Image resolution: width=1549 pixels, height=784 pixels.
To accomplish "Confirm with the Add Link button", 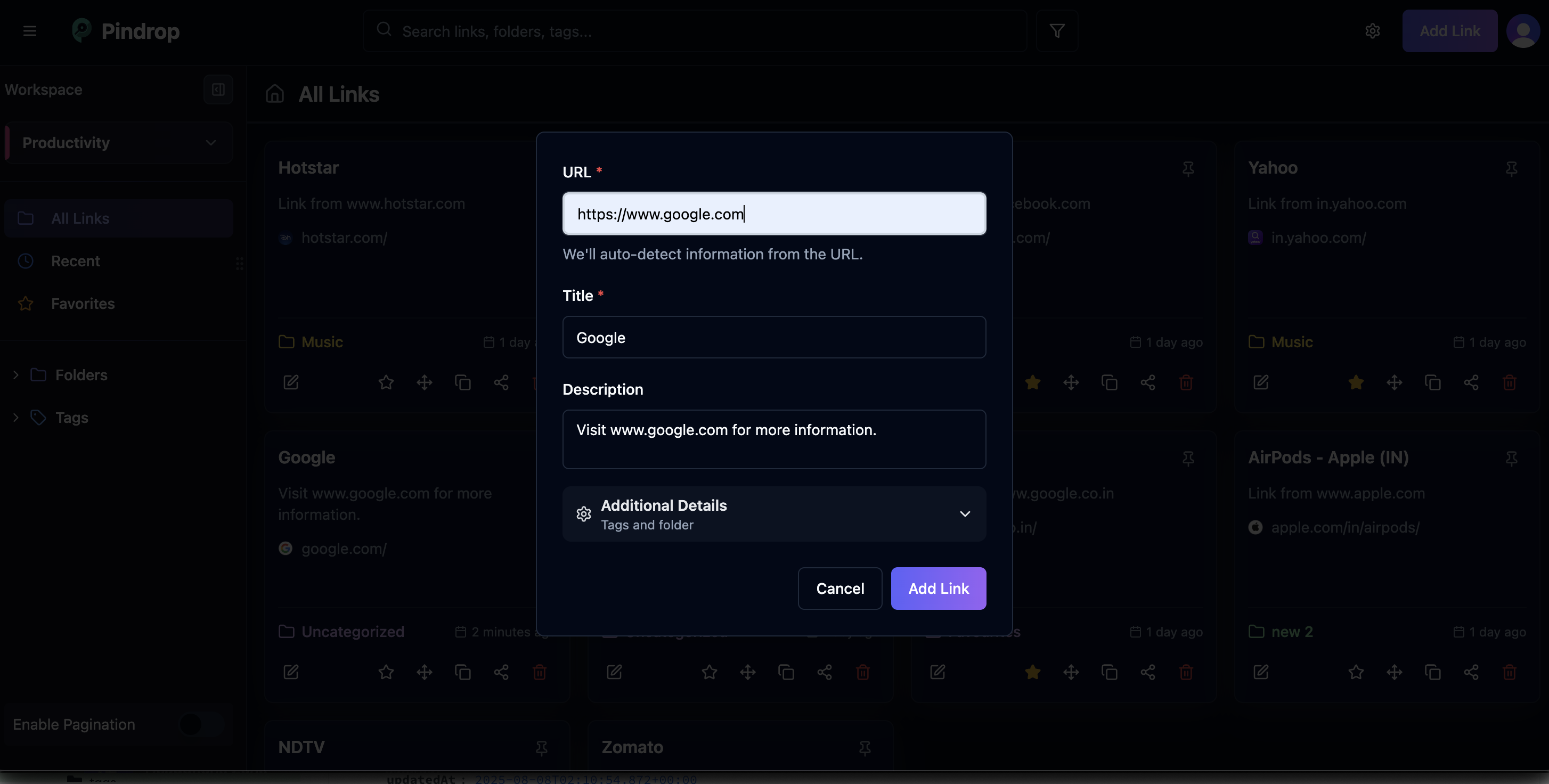I will (x=939, y=588).
